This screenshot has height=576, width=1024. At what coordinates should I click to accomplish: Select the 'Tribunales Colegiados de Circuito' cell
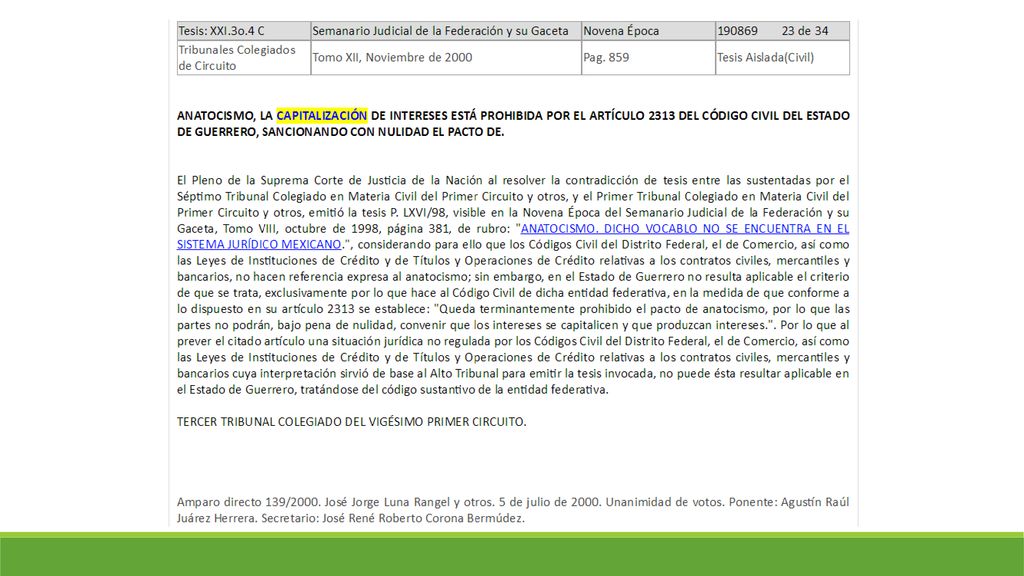pyautogui.click(x=244, y=57)
